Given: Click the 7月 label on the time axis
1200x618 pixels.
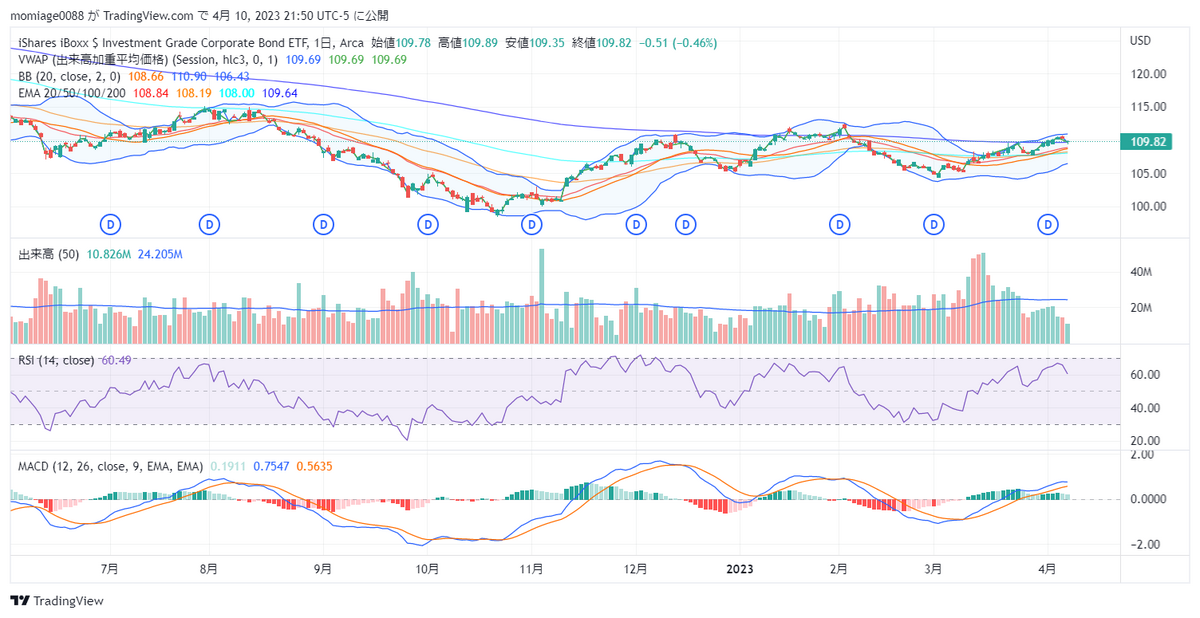Looking at the screenshot, I should [x=110, y=569].
